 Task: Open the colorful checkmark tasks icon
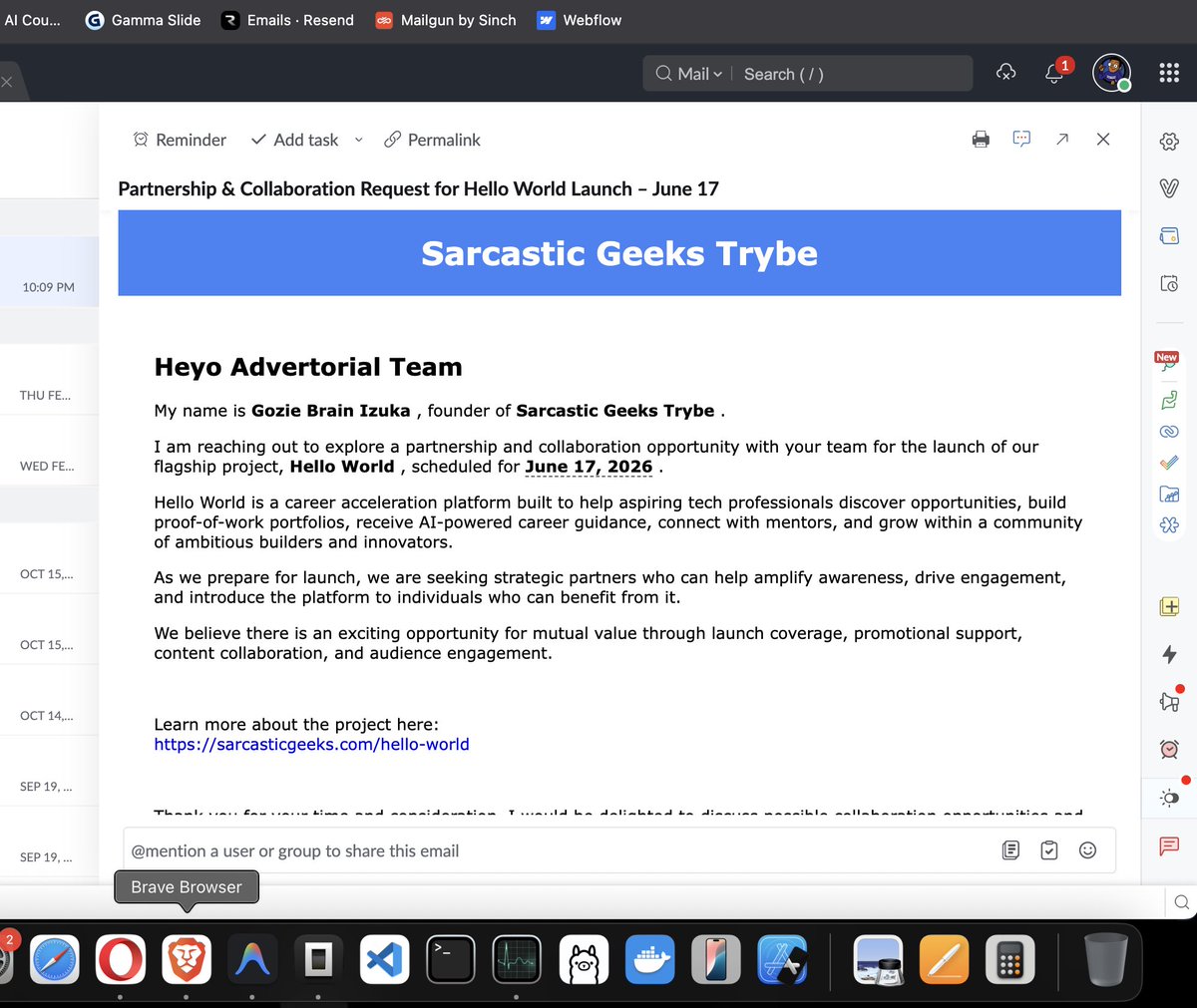coord(1169,463)
